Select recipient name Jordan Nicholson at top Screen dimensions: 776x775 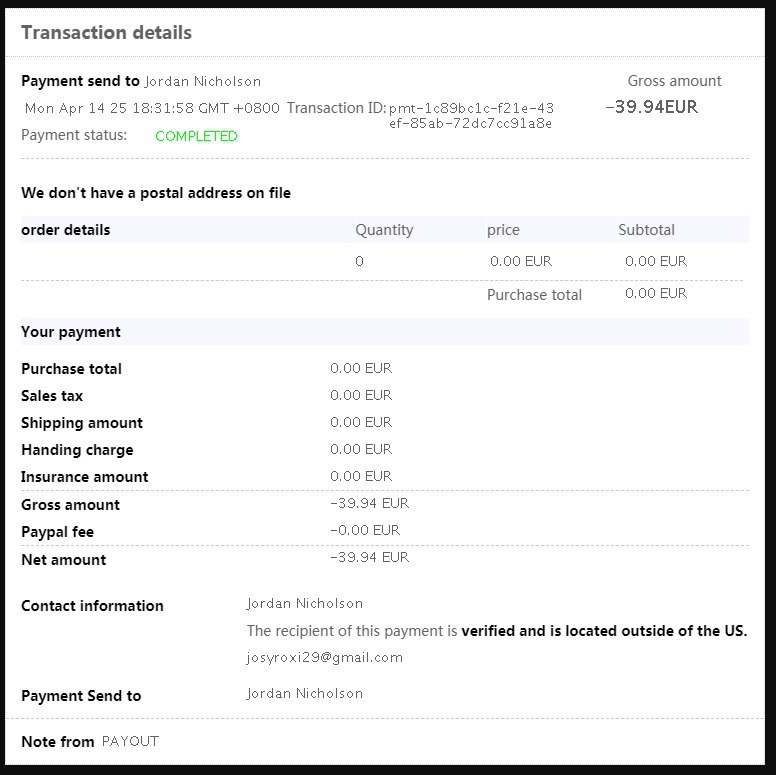tap(203, 81)
